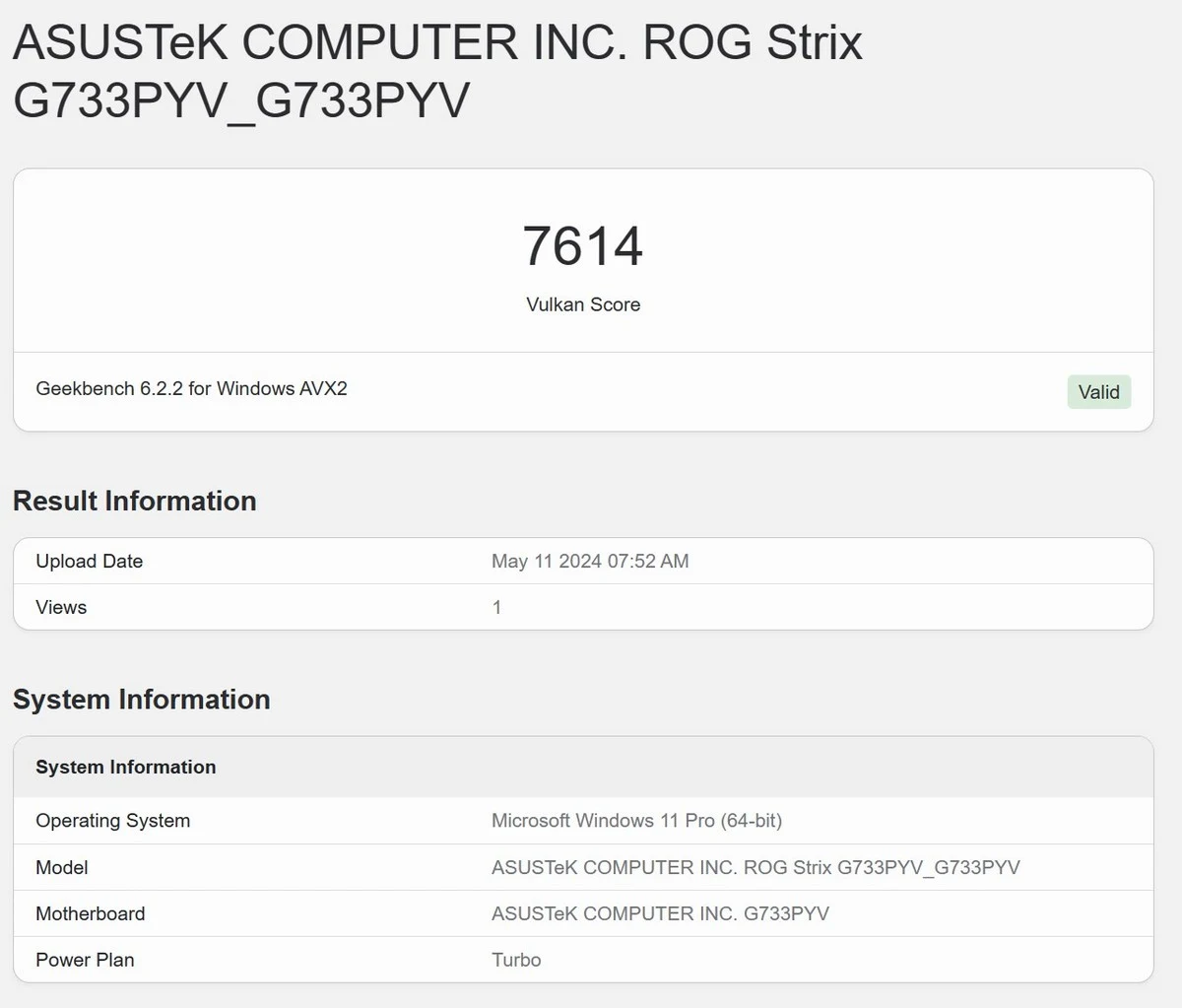1182x1008 pixels.
Task: Click the Operating System label
Action: (113, 821)
